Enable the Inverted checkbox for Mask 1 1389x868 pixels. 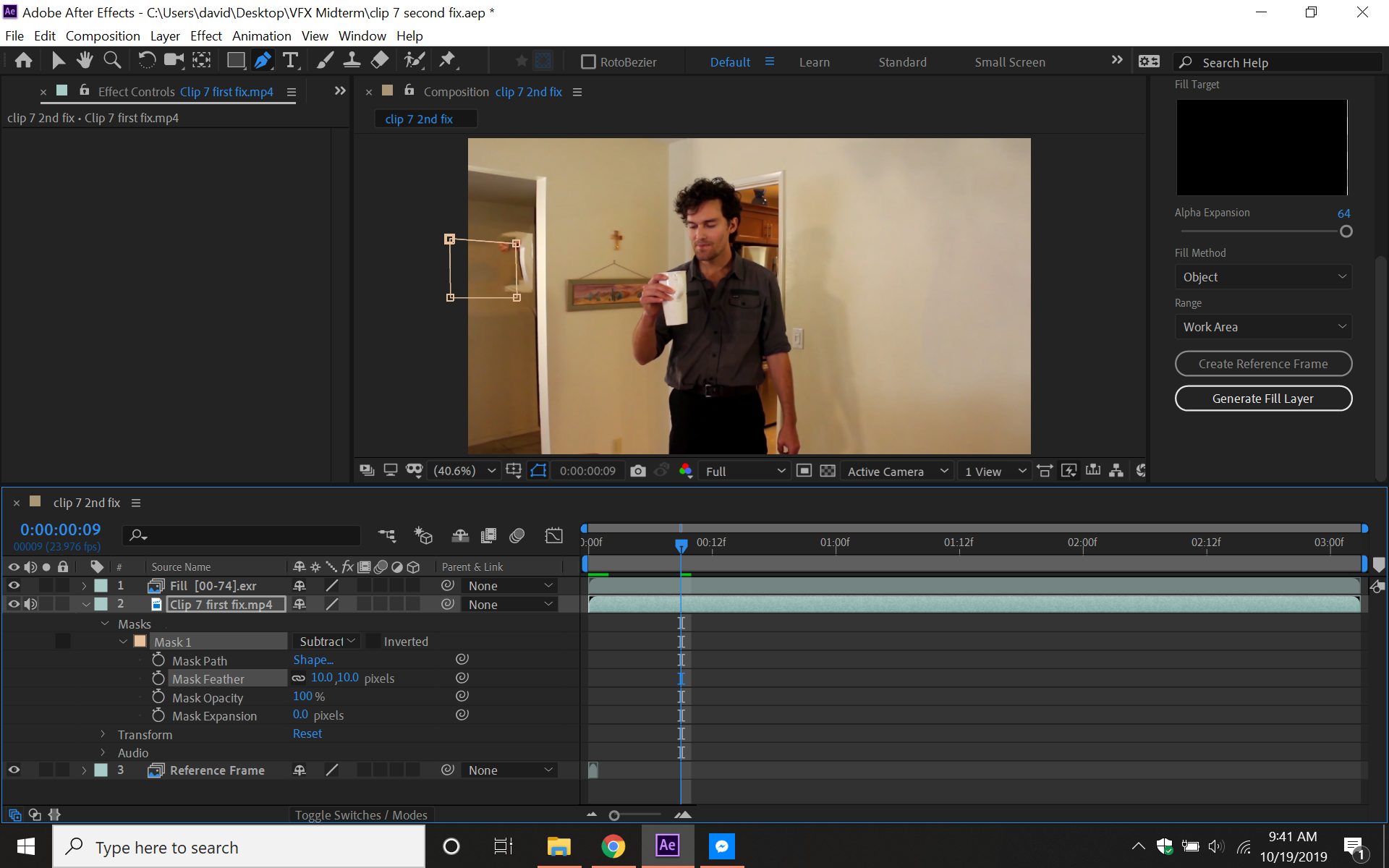click(x=373, y=641)
